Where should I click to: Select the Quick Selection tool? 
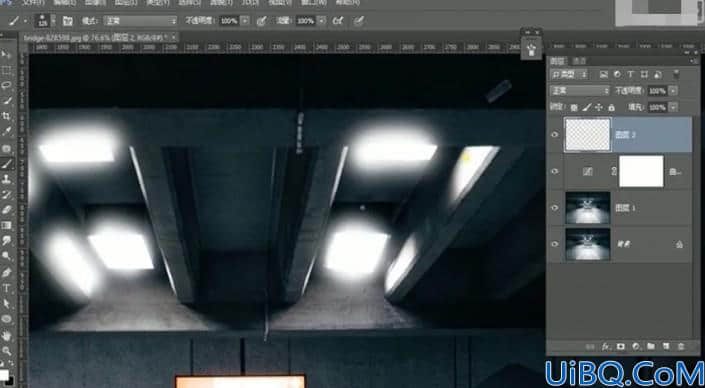coord(6,101)
